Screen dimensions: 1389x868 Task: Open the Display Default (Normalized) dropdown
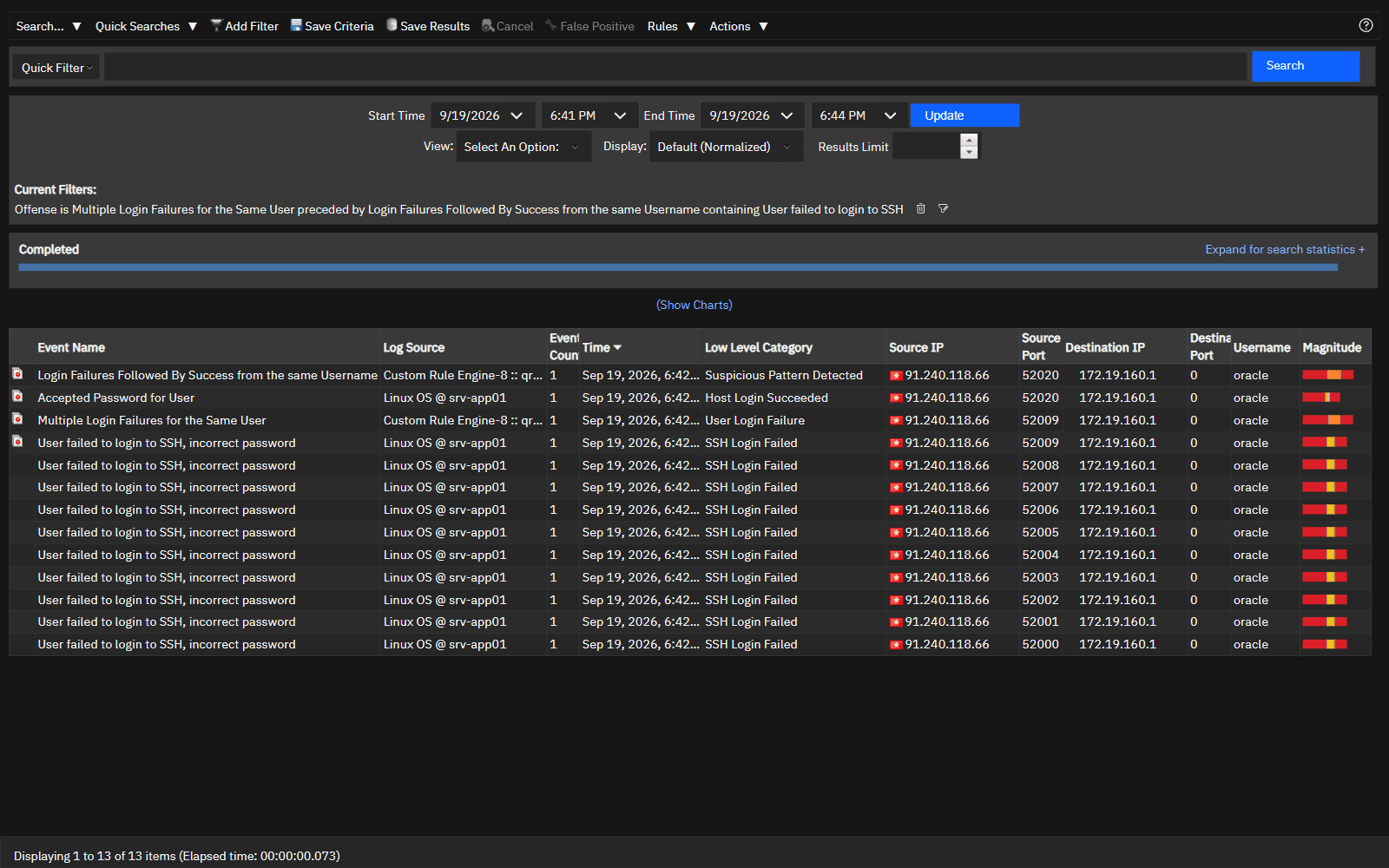point(725,147)
